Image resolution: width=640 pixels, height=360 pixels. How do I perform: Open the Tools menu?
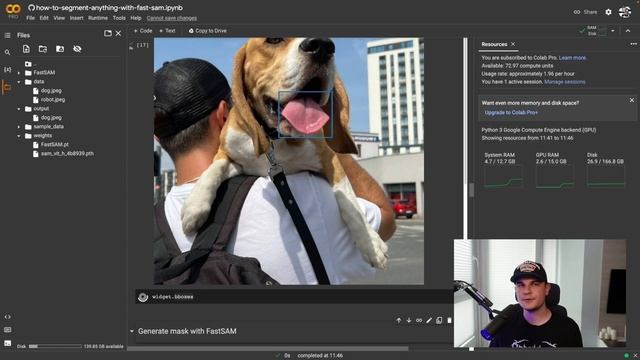pyautogui.click(x=119, y=18)
